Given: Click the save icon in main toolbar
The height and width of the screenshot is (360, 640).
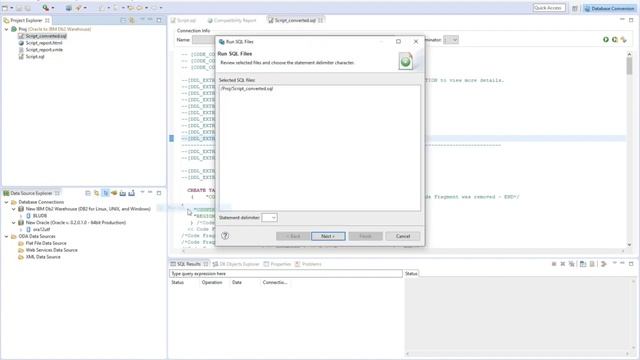Looking at the screenshot, I should click(x=19, y=8).
